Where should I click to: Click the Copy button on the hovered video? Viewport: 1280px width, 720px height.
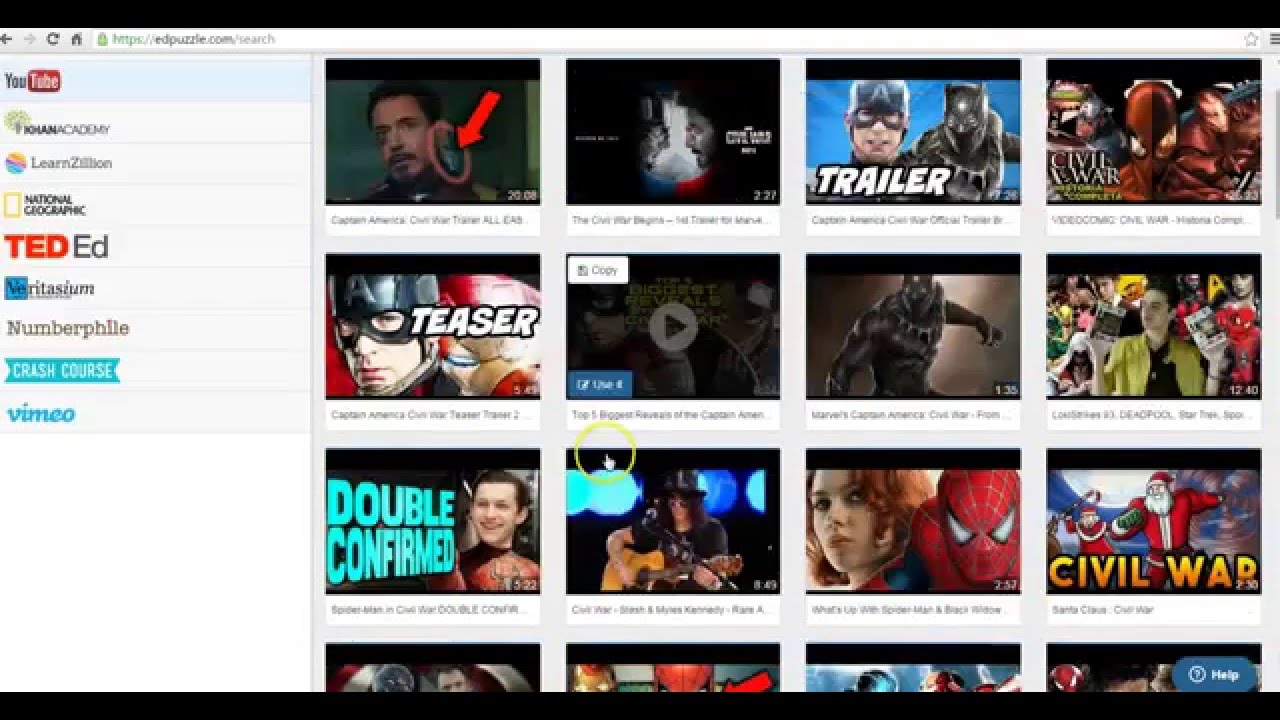[x=597, y=270]
